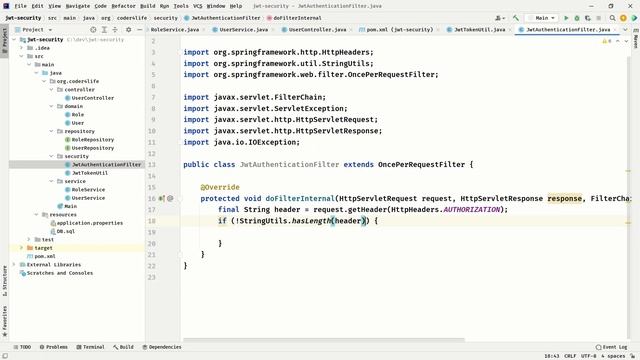
Task: Hide the Project panel with minus icon
Action: [x=140, y=30]
